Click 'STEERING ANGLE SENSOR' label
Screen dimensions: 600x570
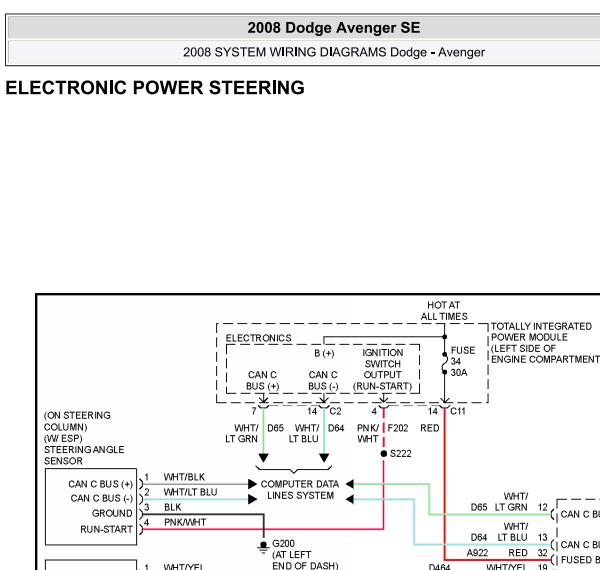click(x=84, y=455)
